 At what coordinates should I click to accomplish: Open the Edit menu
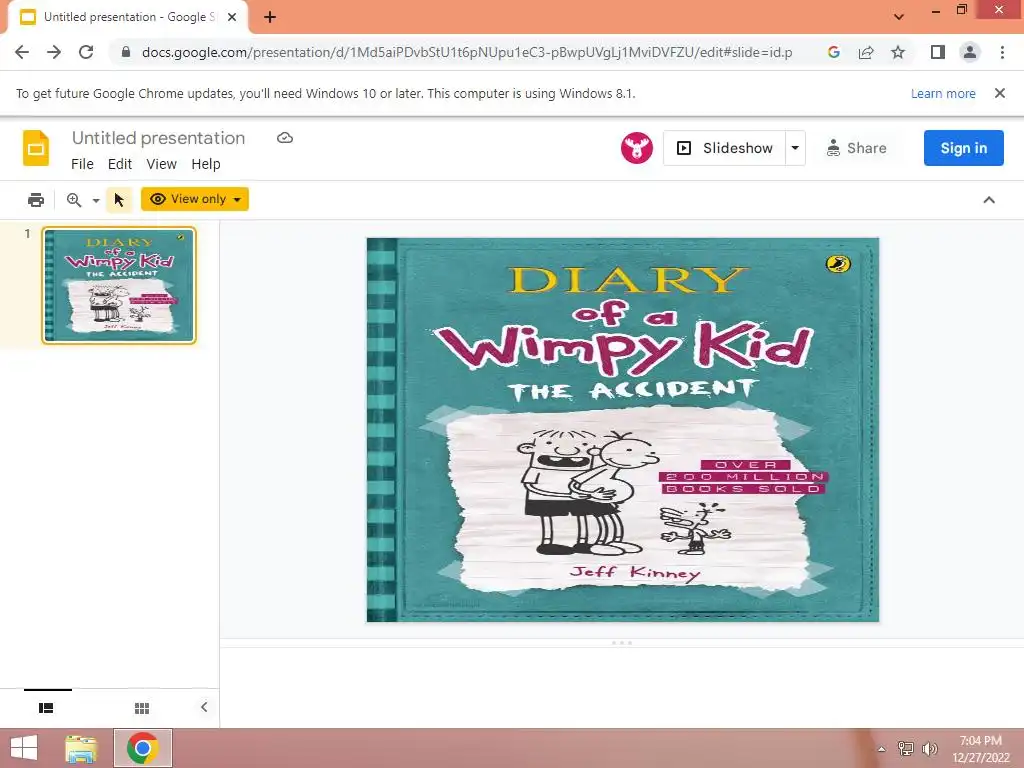pos(120,164)
